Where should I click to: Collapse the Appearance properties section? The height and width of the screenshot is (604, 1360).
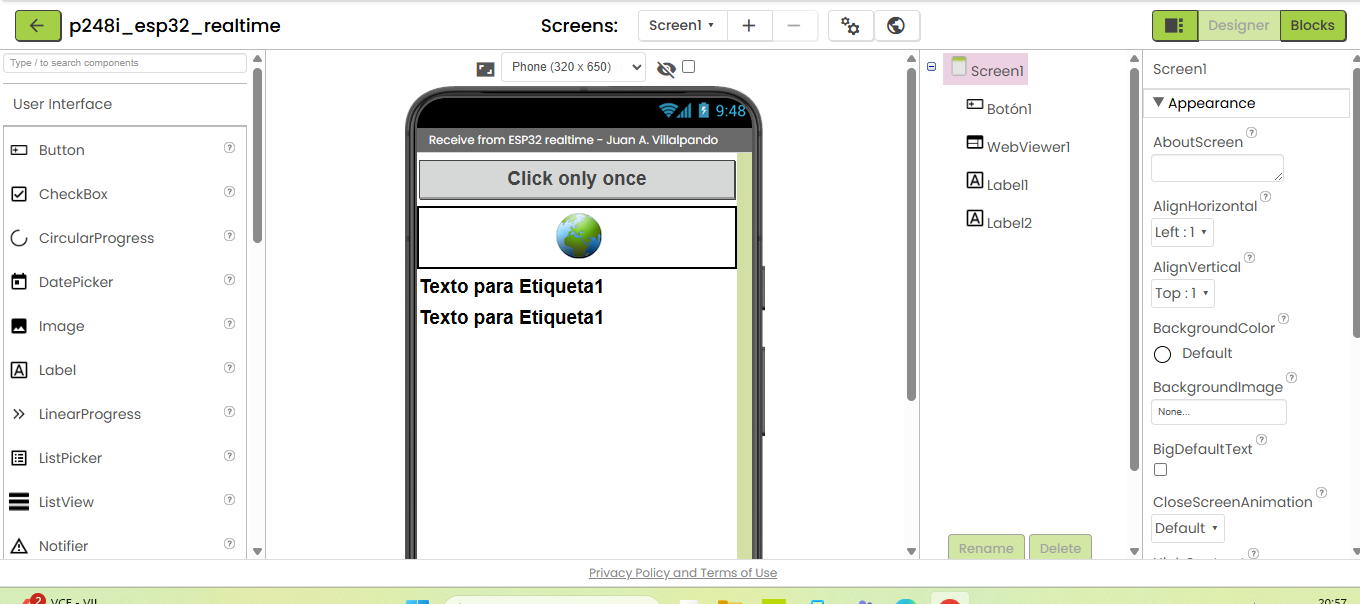pos(1158,103)
